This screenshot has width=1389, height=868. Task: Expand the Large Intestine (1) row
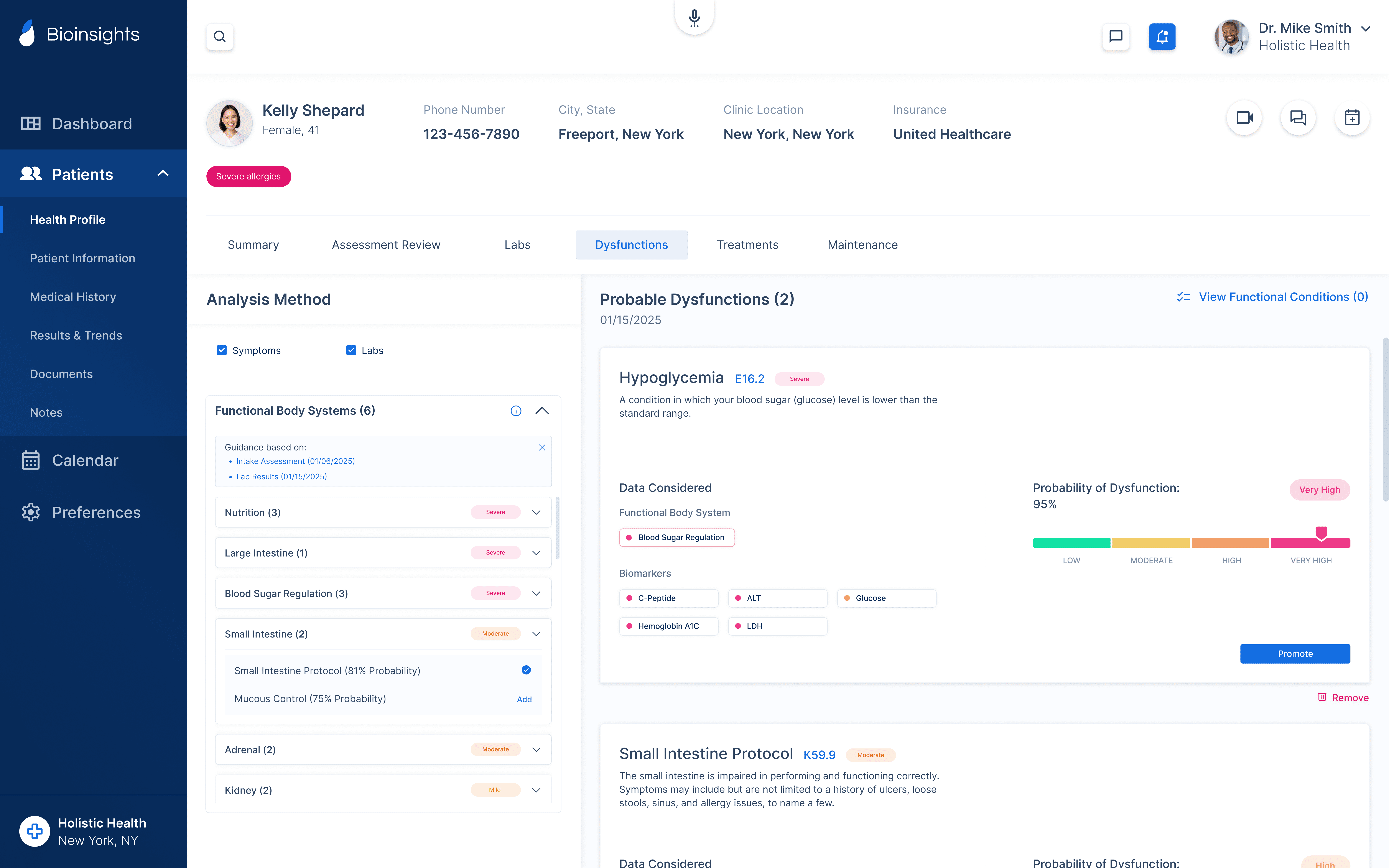point(536,553)
